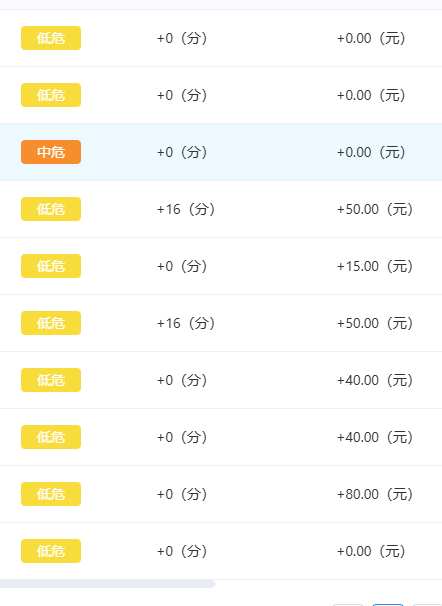This screenshot has width=442, height=606.
Task: Click the blue-outlined current page button
Action: (388, 604)
